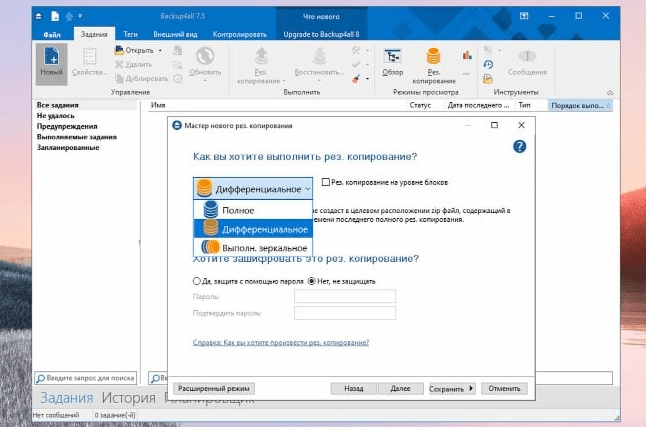Click the Обновить refresh globe icon
646x427 pixels.
click(x=205, y=56)
